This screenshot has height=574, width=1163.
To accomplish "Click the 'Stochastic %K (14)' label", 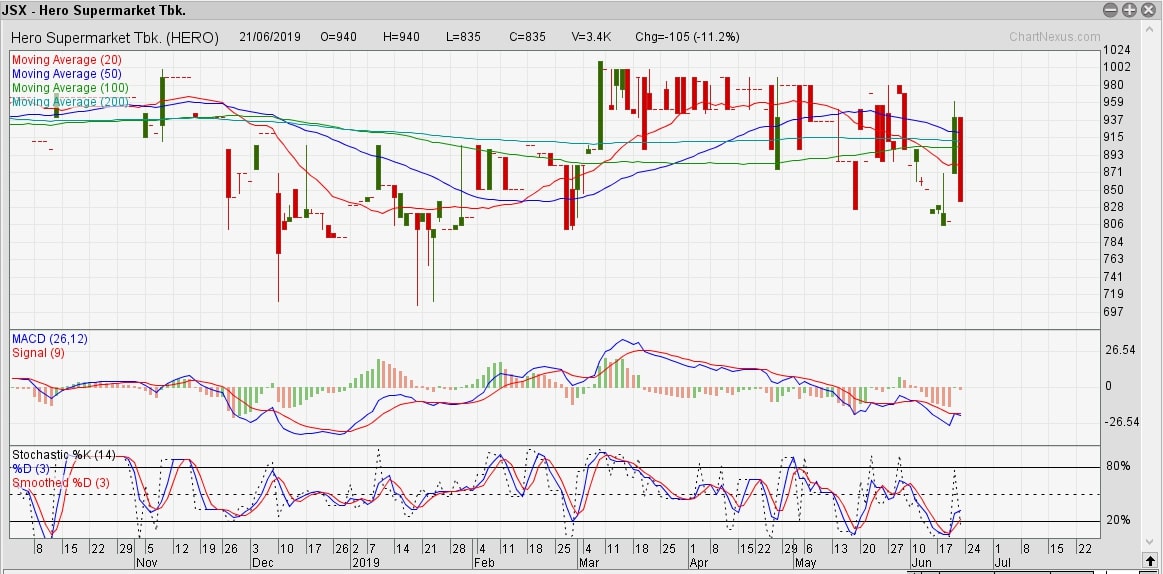I will [64, 455].
